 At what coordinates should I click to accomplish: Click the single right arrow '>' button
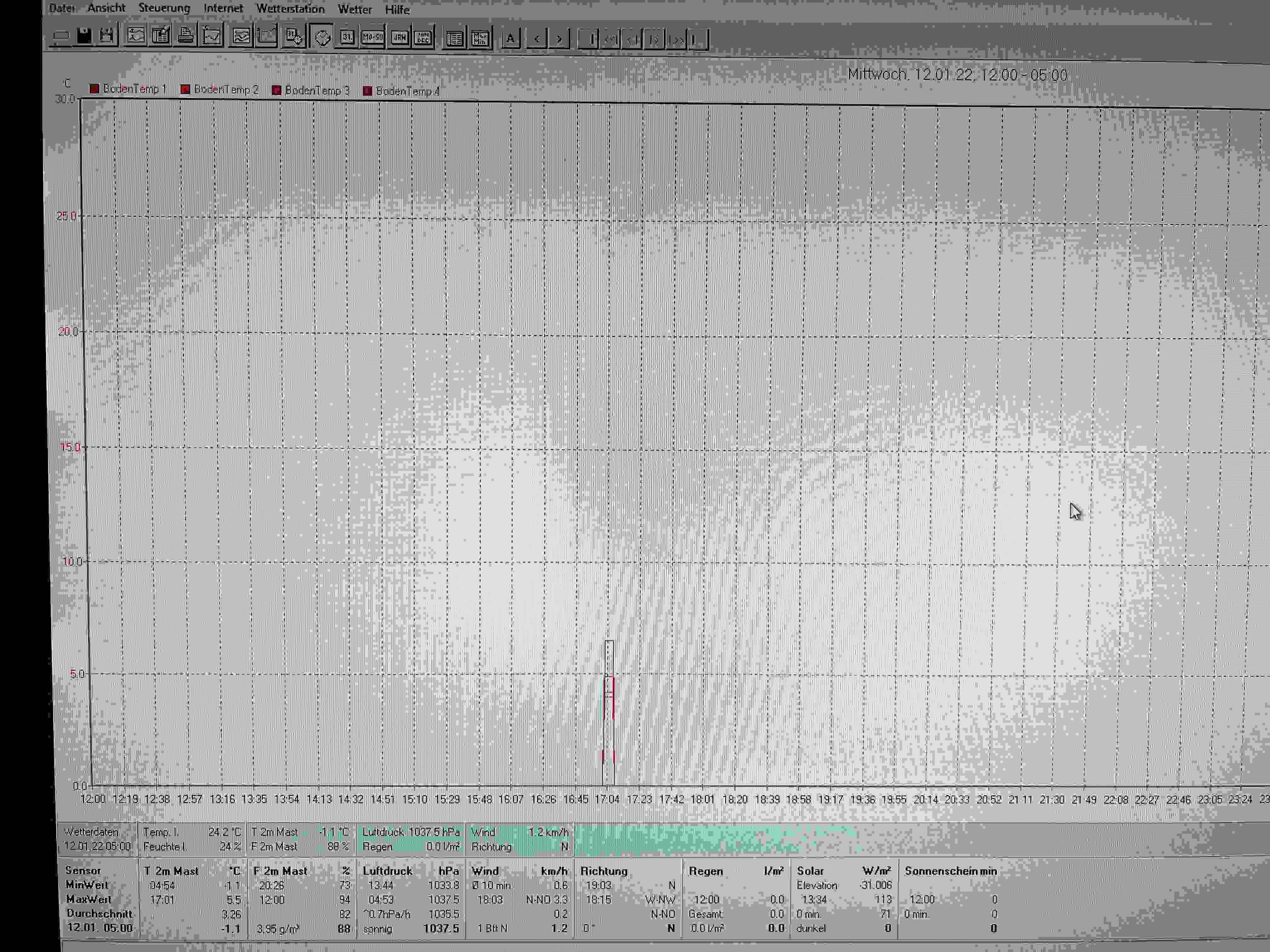(559, 39)
